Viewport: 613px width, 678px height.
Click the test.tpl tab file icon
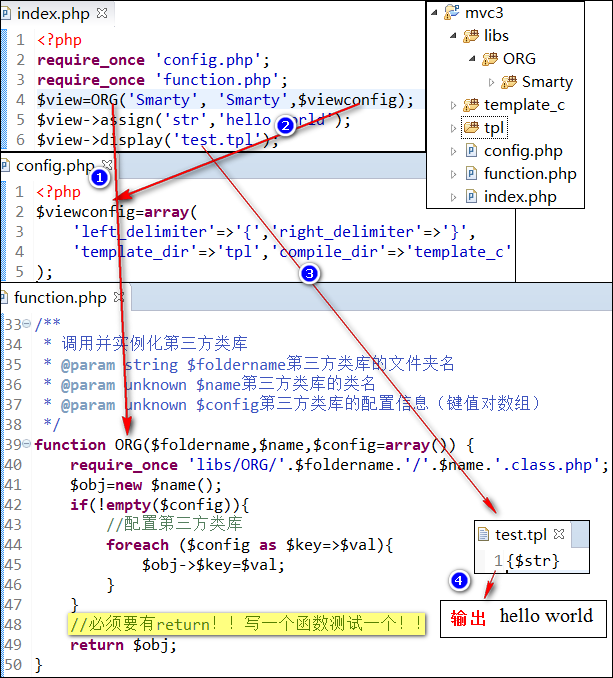pyautogui.click(x=483, y=534)
